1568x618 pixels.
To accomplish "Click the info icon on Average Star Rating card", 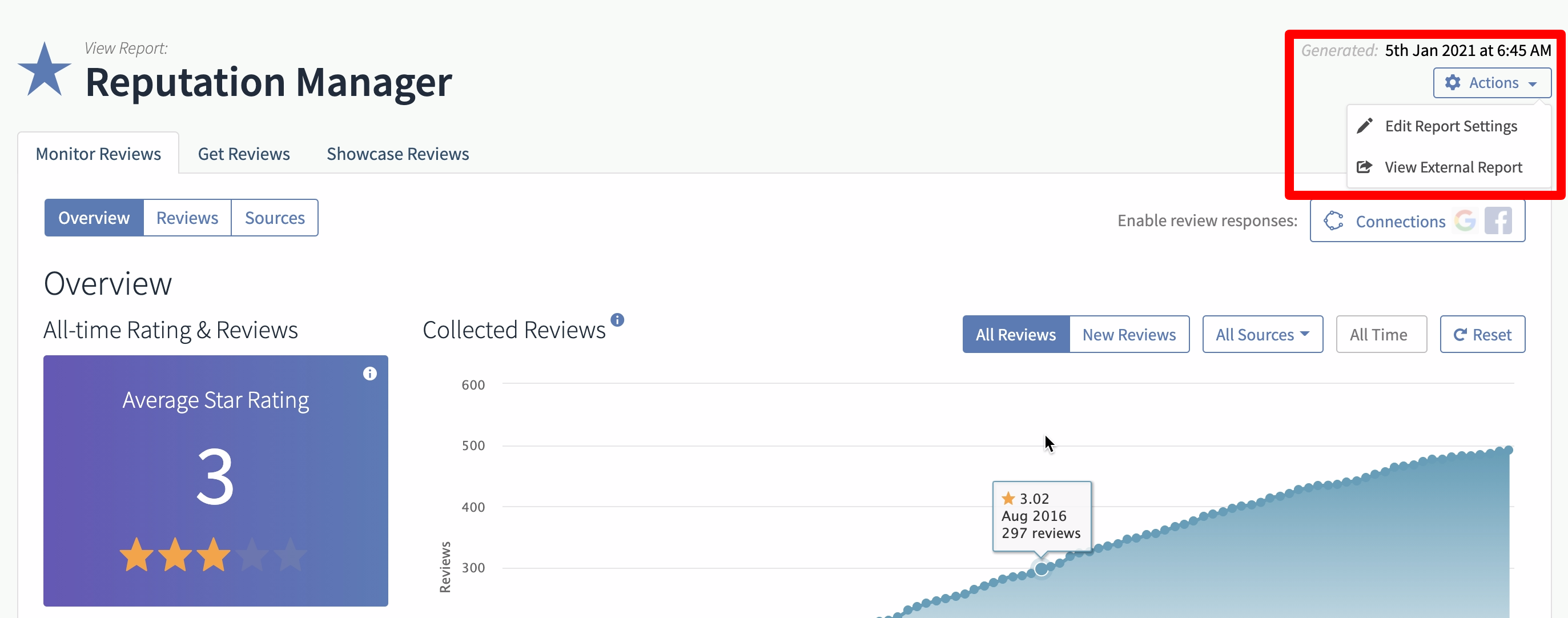I will click(370, 373).
